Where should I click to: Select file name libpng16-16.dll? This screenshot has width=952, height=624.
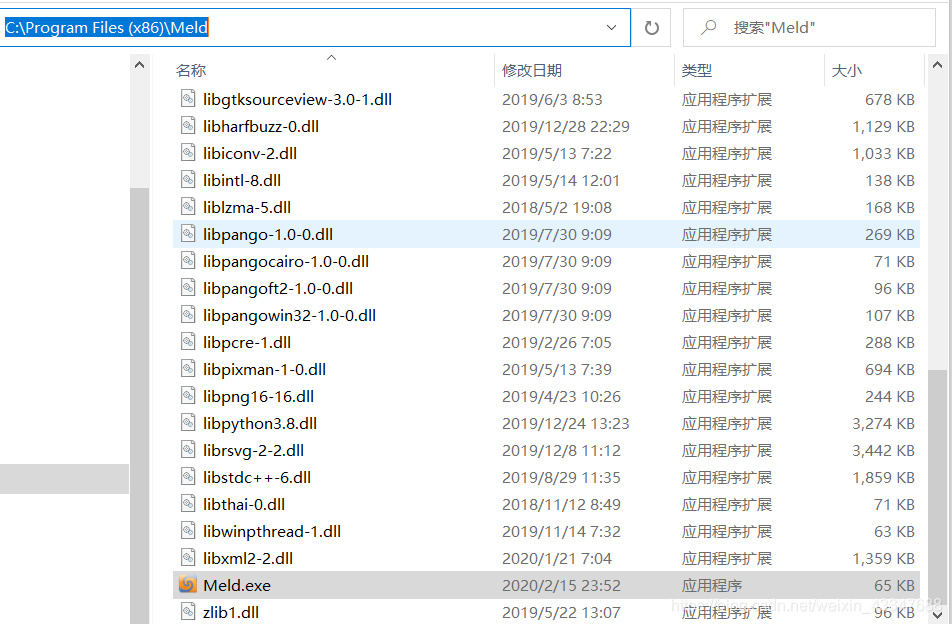point(259,396)
